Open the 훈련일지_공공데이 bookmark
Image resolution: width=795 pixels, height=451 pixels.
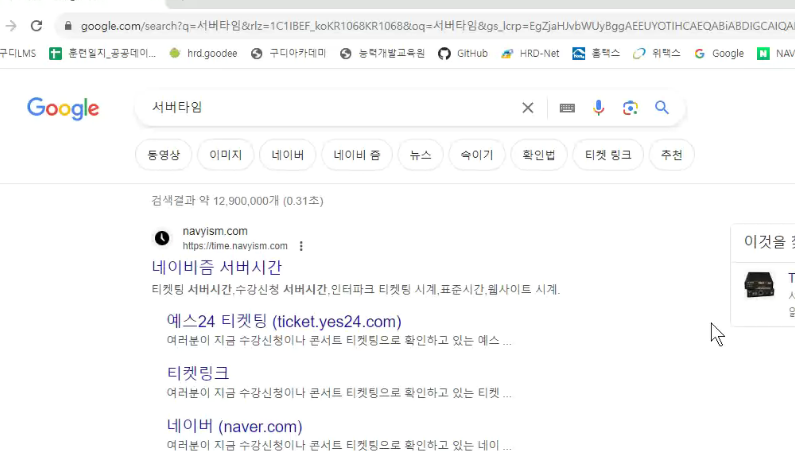(x=102, y=53)
